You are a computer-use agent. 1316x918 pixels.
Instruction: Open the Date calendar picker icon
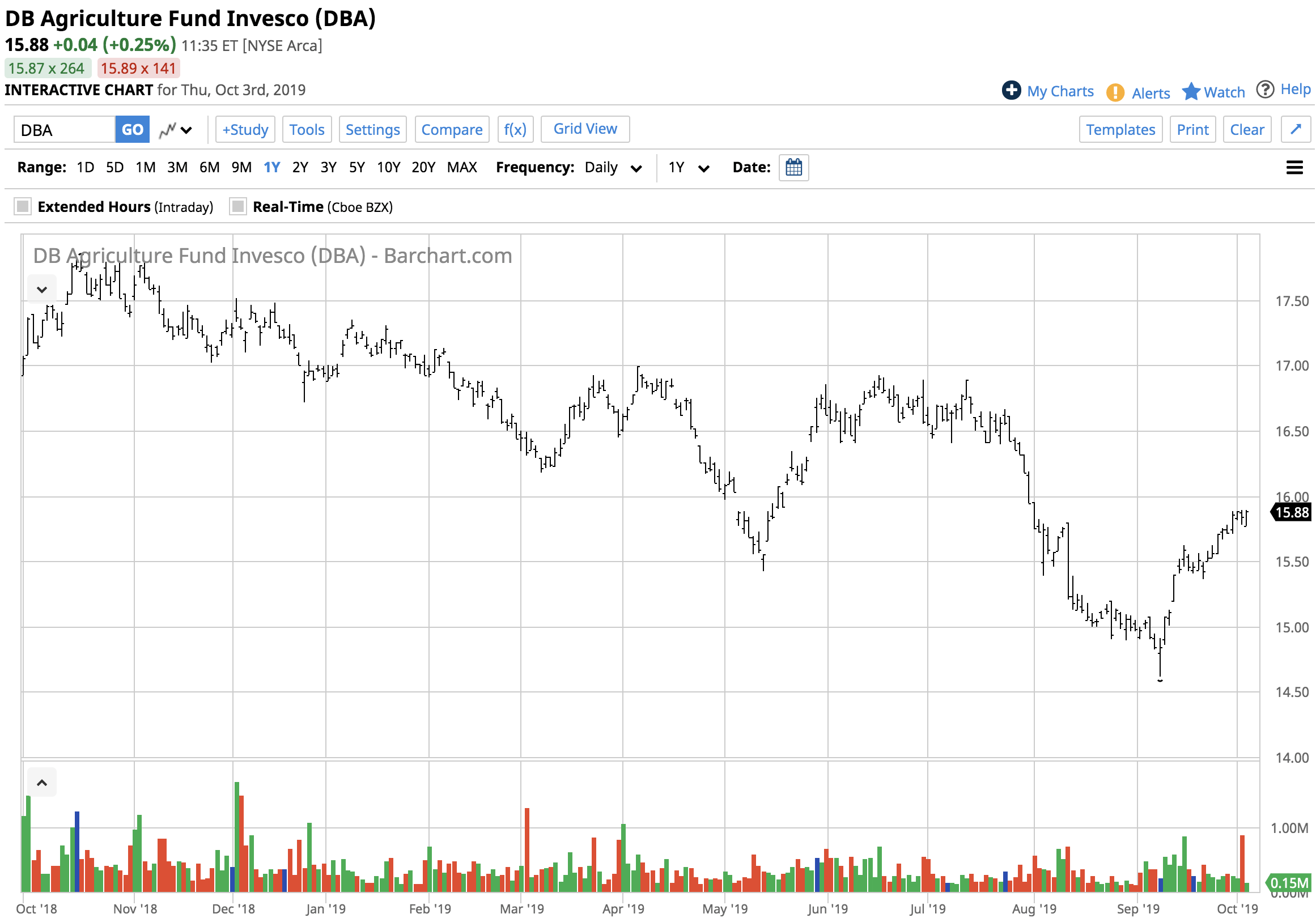pos(793,167)
